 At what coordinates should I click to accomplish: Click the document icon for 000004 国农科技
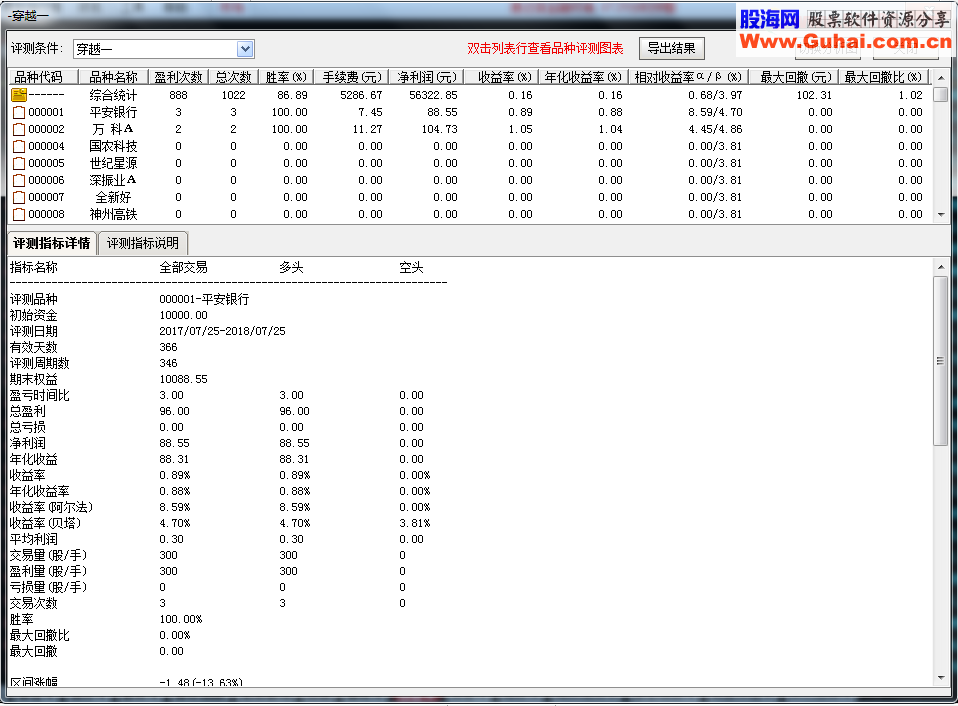19,147
